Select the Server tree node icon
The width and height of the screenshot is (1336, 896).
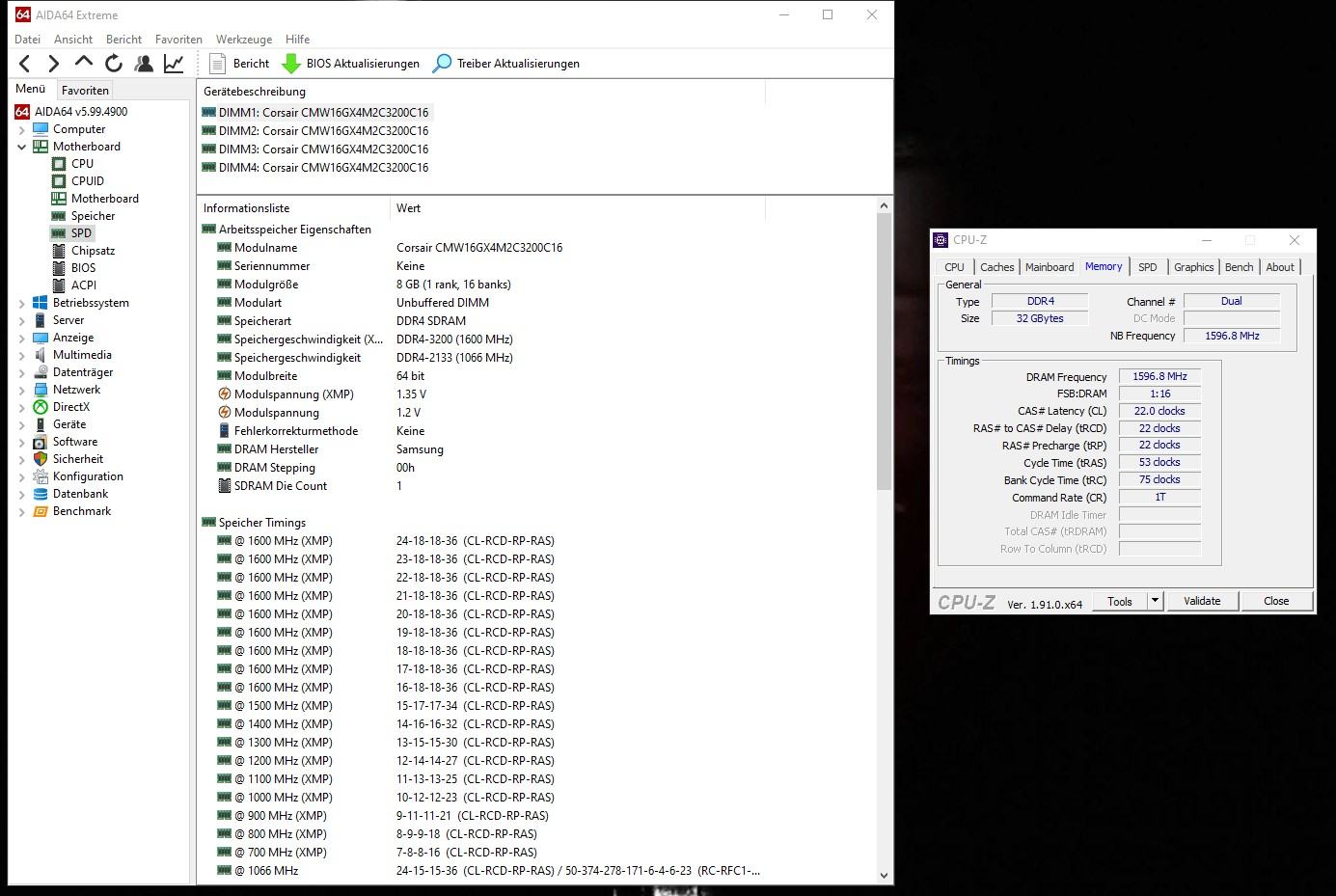click(41, 320)
